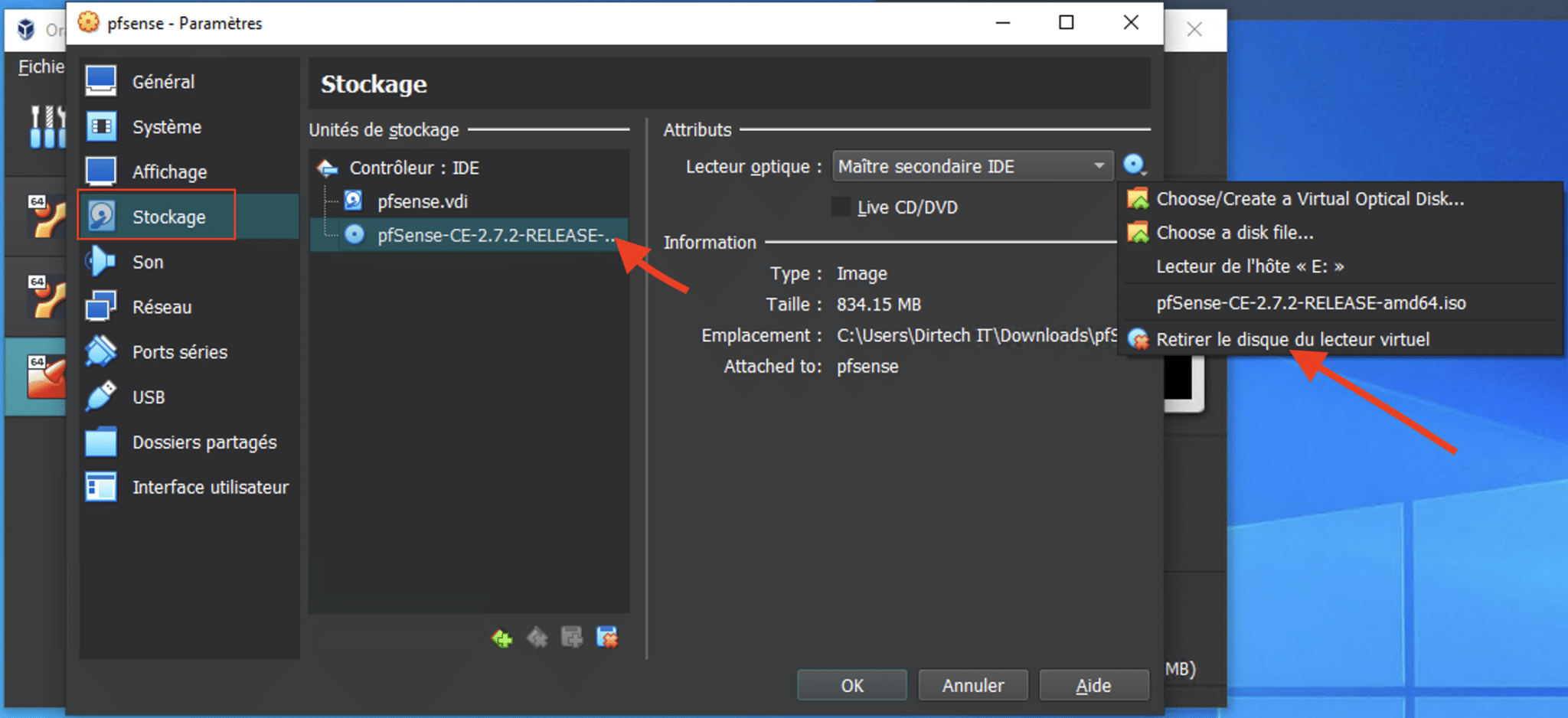
Task: Expand the Contrôleur IDE tree node
Action: [x=326, y=168]
